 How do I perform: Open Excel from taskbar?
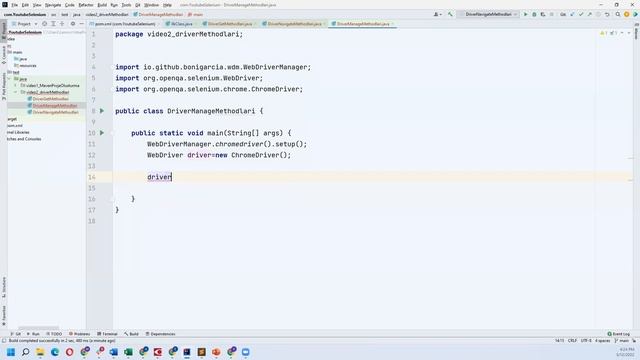[128, 352]
